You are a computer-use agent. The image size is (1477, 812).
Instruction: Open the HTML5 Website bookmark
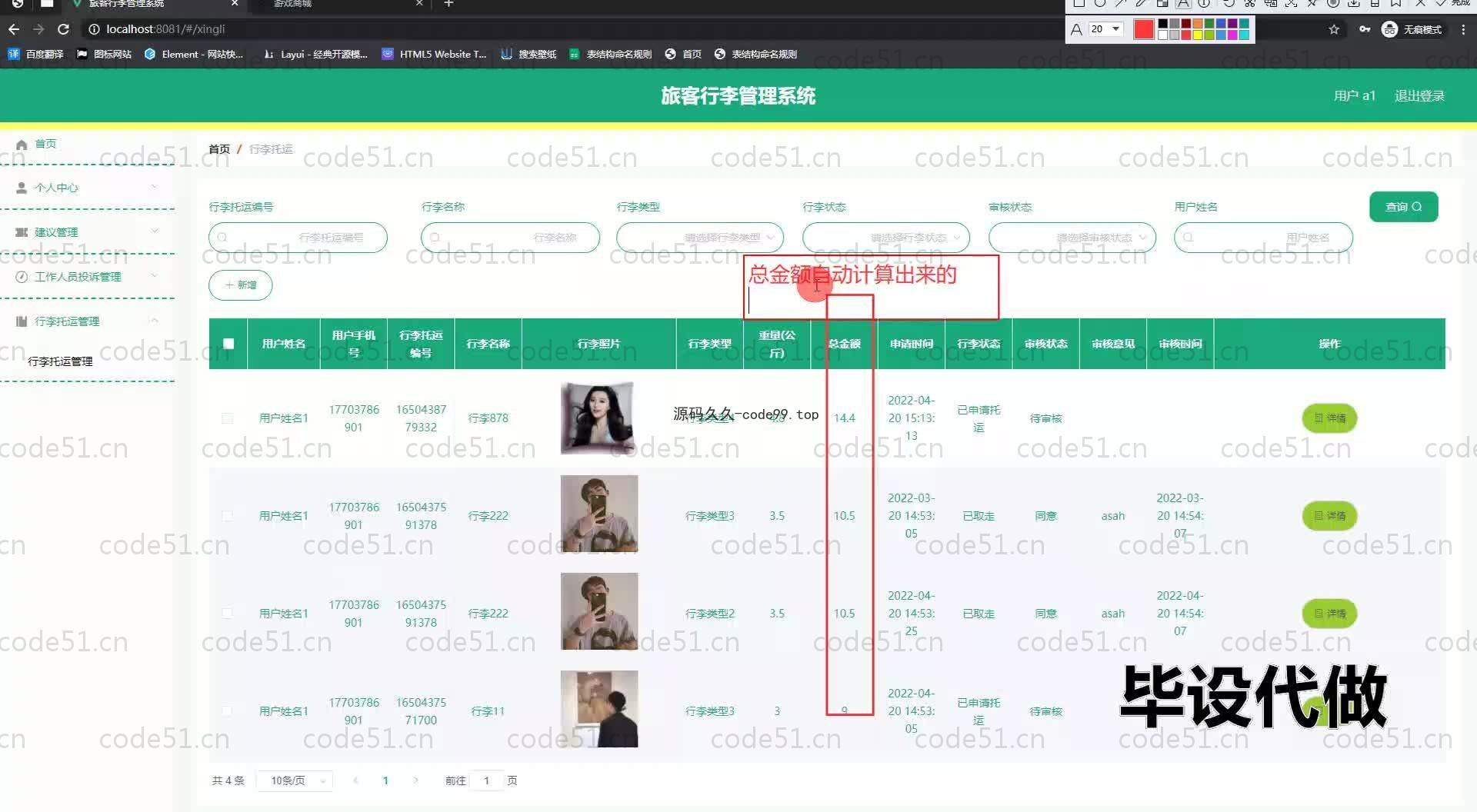(x=435, y=54)
